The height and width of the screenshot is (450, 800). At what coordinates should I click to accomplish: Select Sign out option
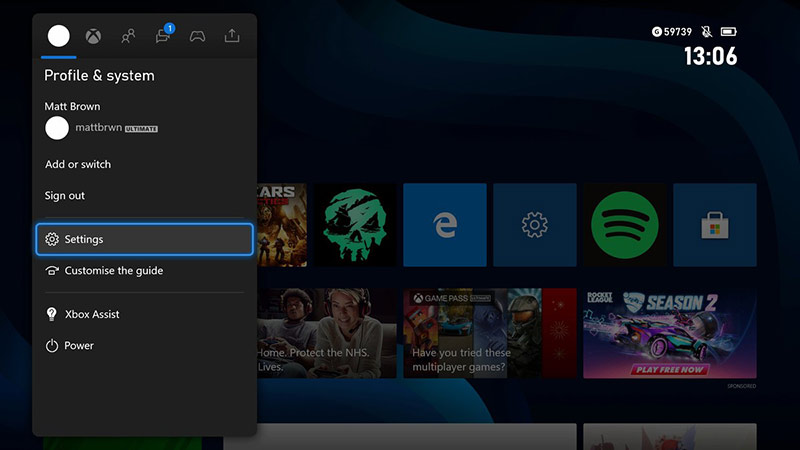click(65, 195)
